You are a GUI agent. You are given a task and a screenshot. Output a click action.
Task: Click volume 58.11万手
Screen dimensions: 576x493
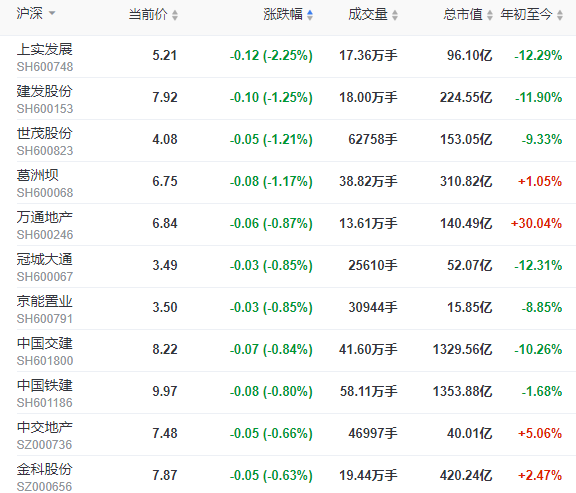point(368,391)
